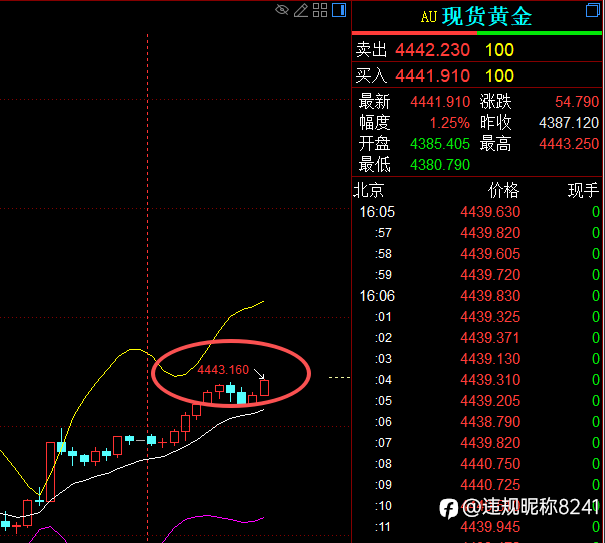The width and height of the screenshot is (605, 543).
Task: Click the 价格 column header
Action: click(x=503, y=190)
